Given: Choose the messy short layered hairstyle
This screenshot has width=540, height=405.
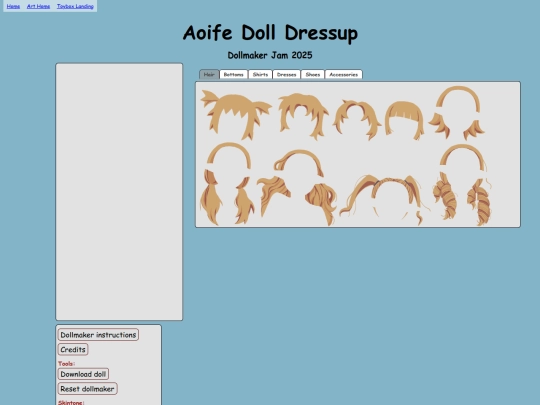Looking at the screenshot, I should point(303,116).
